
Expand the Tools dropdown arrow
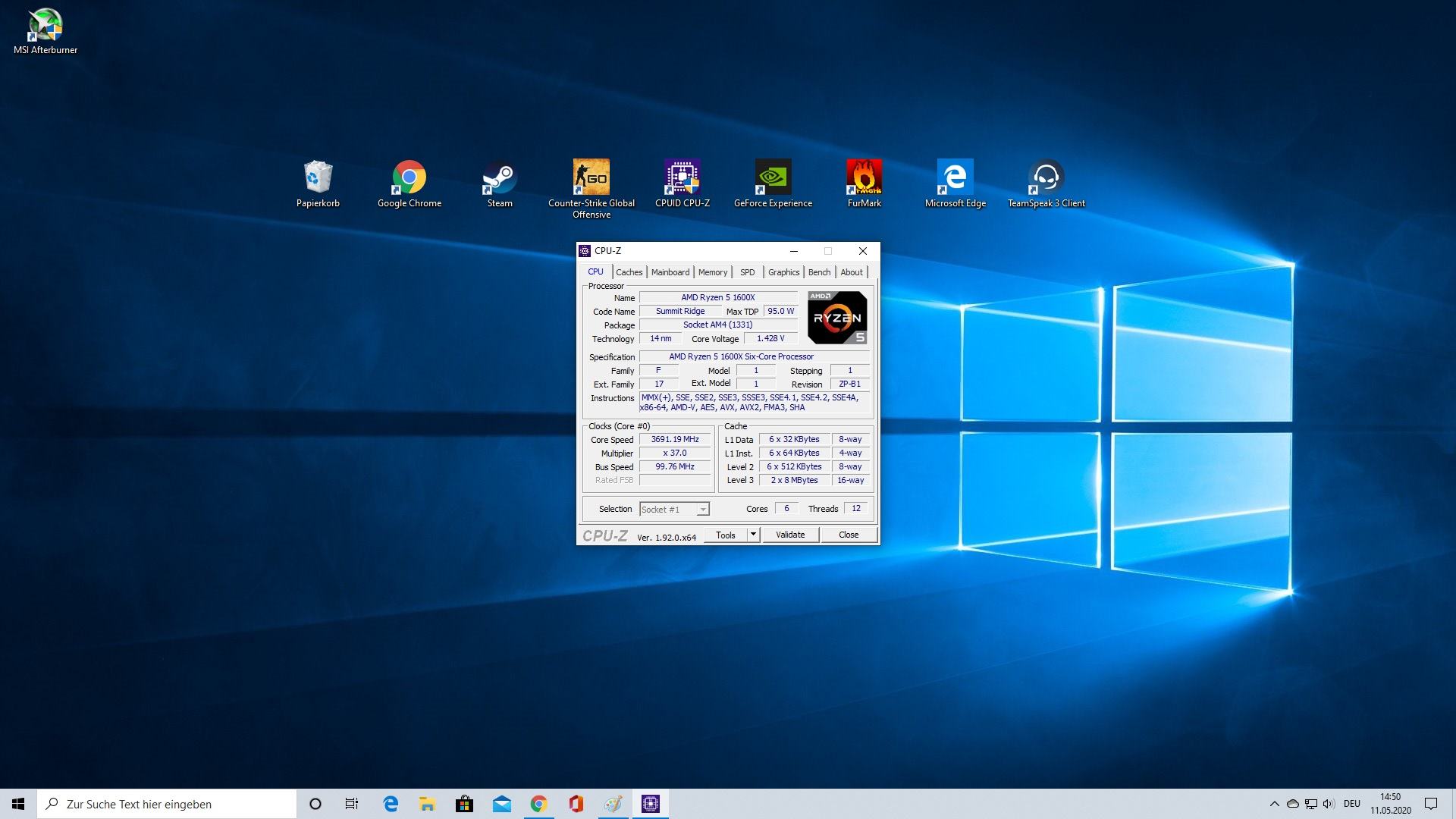pos(753,535)
